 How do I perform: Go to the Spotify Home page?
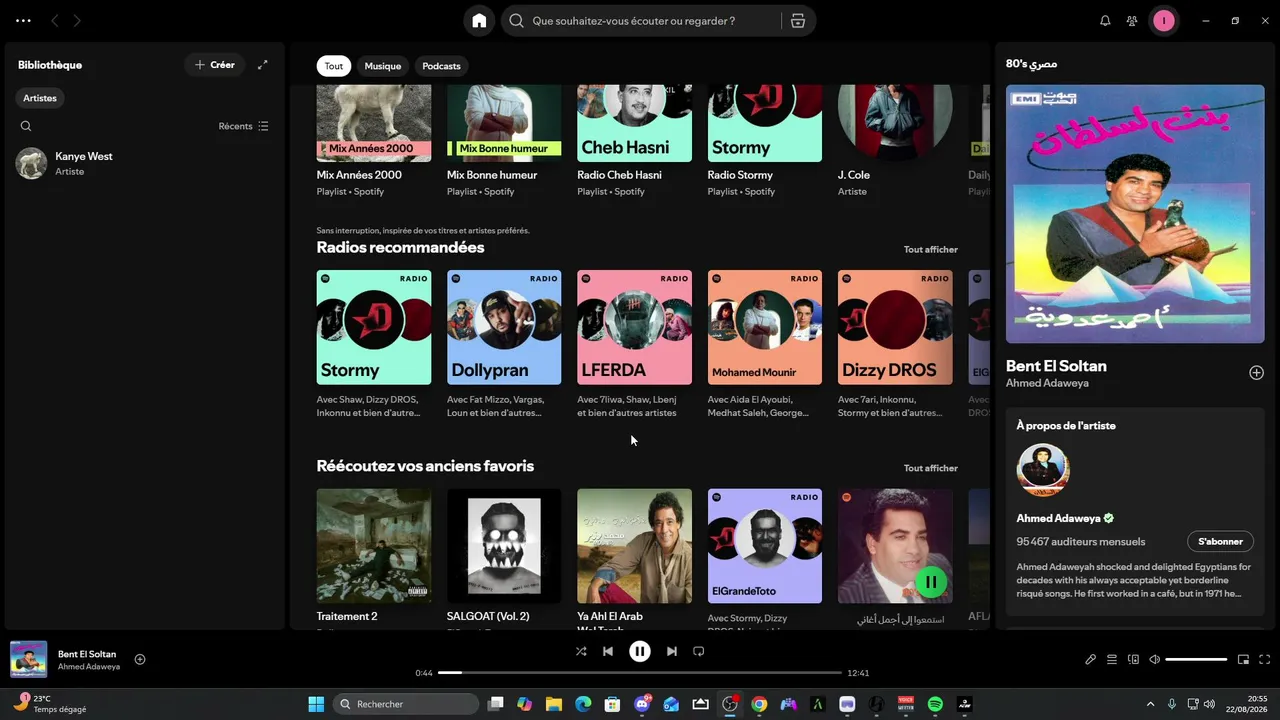click(479, 20)
